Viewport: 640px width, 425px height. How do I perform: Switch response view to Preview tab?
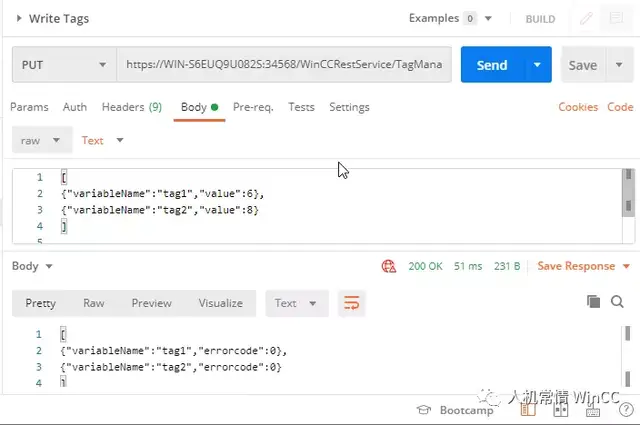(151, 303)
